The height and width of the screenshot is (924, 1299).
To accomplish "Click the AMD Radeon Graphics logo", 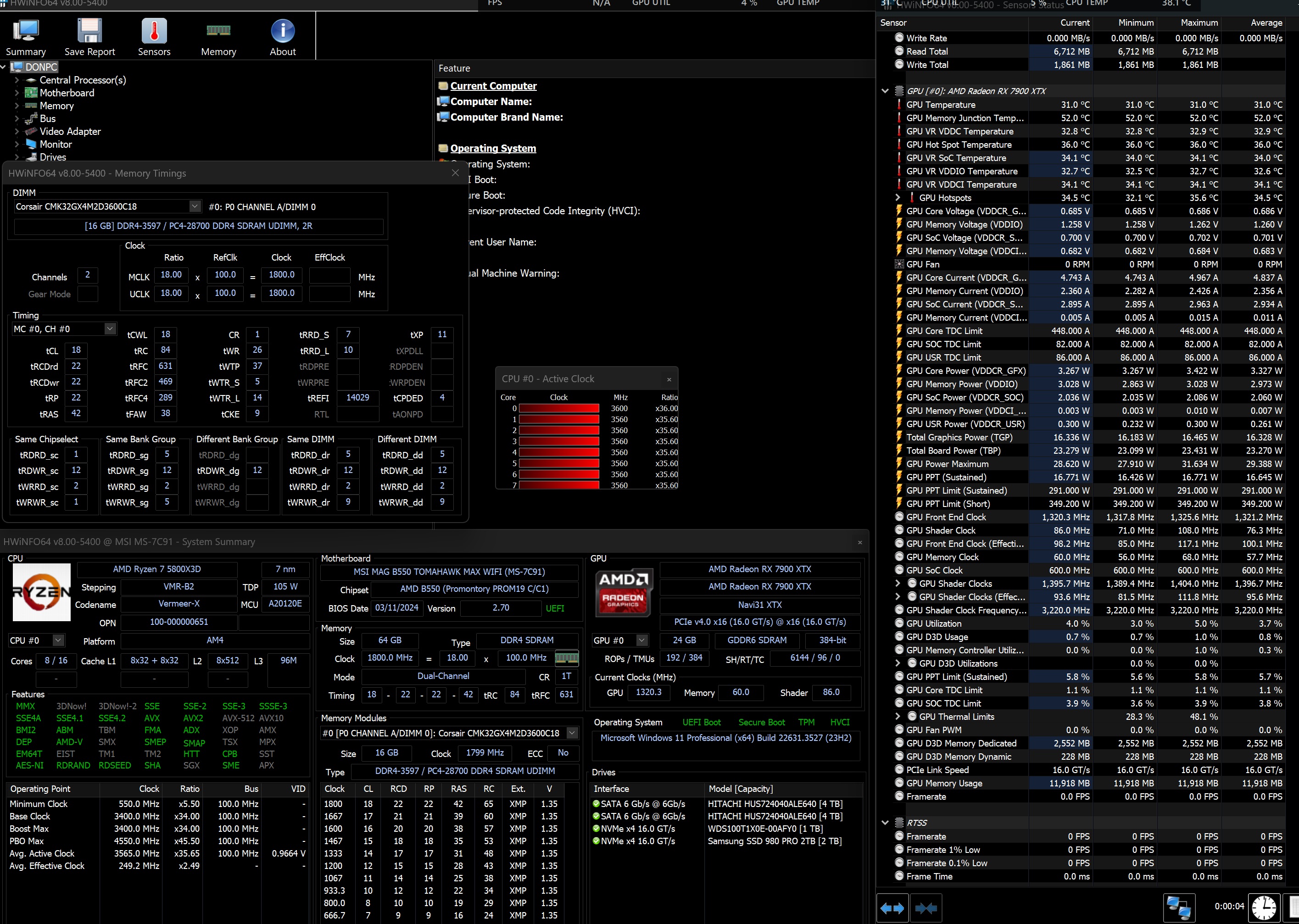I will pyautogui.click(x=623, y=593).
